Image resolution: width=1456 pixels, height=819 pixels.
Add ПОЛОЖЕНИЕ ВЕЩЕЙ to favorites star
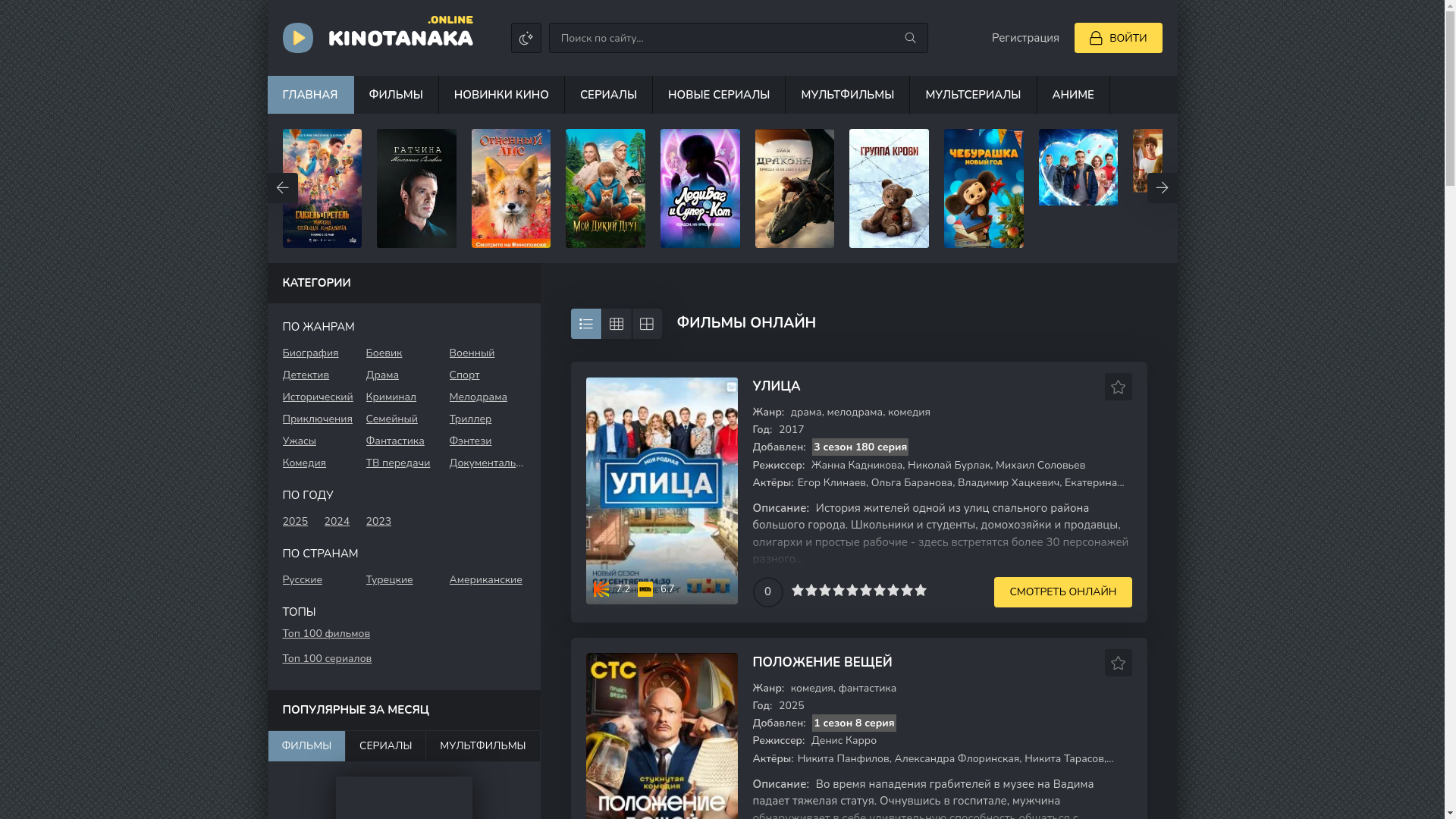click(x=1118, y=663)
